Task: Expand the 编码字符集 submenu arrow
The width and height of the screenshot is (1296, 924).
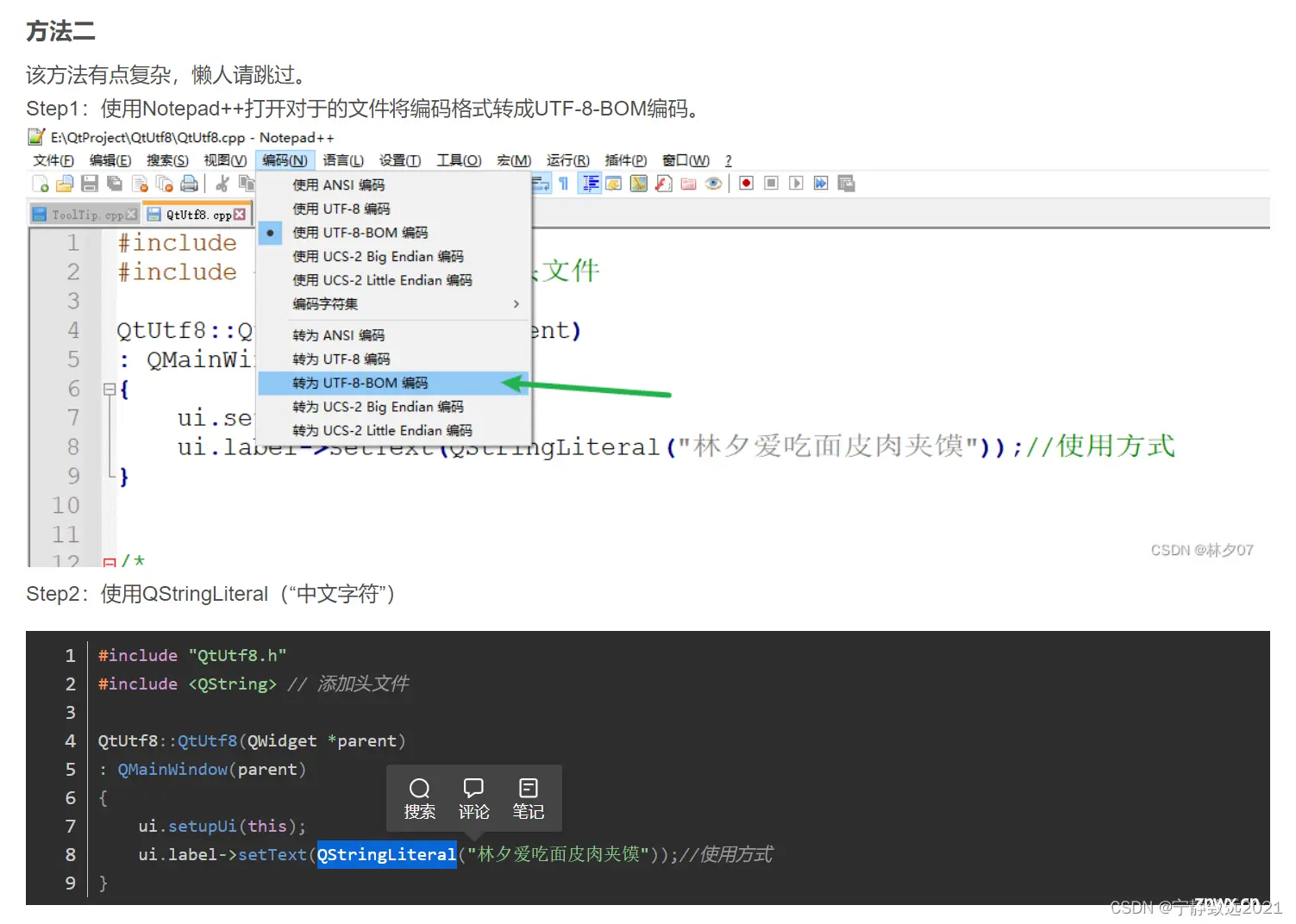Action: [517, 304]
